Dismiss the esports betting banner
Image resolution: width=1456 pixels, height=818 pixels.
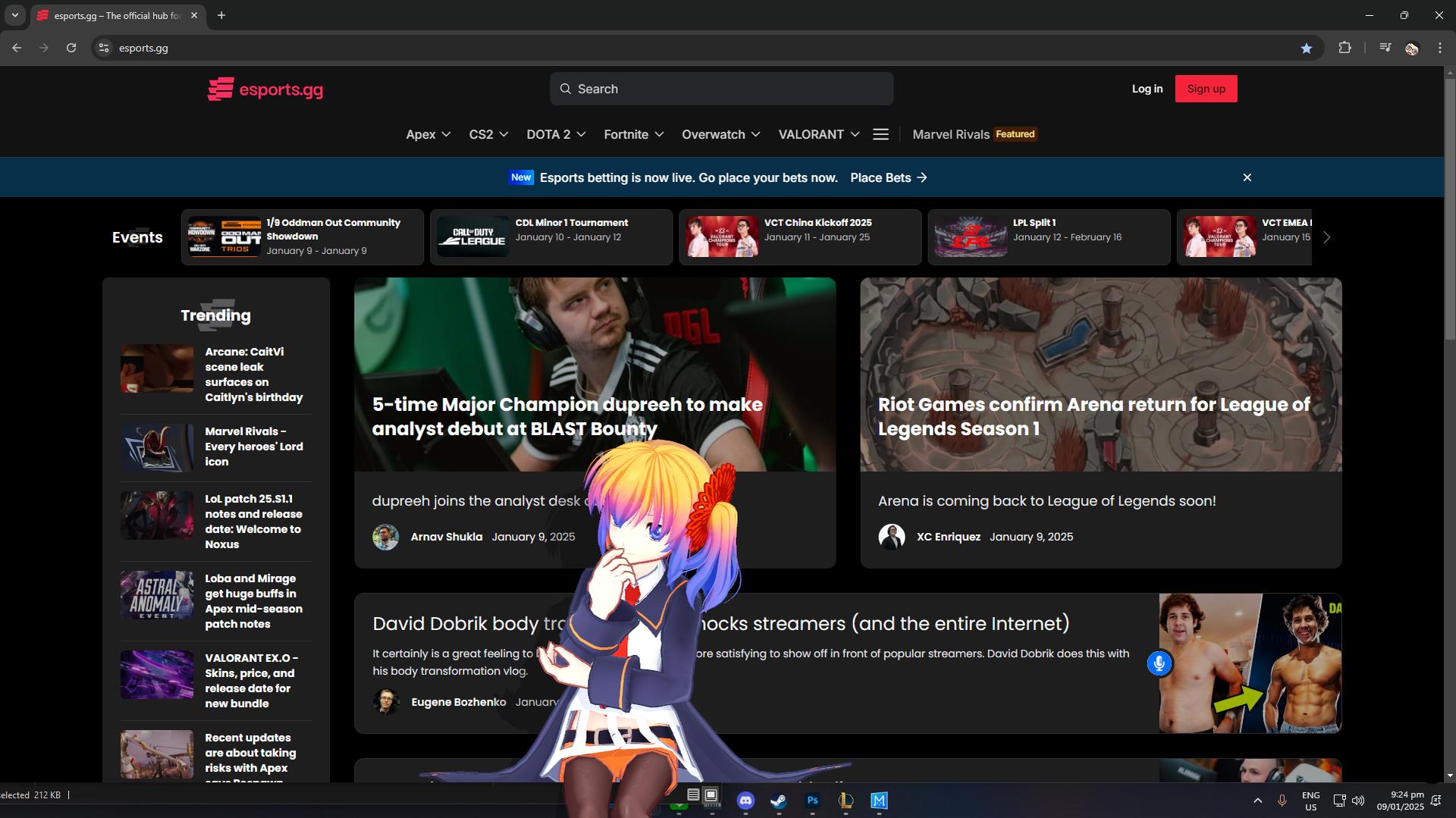(x=1247, y=177)
